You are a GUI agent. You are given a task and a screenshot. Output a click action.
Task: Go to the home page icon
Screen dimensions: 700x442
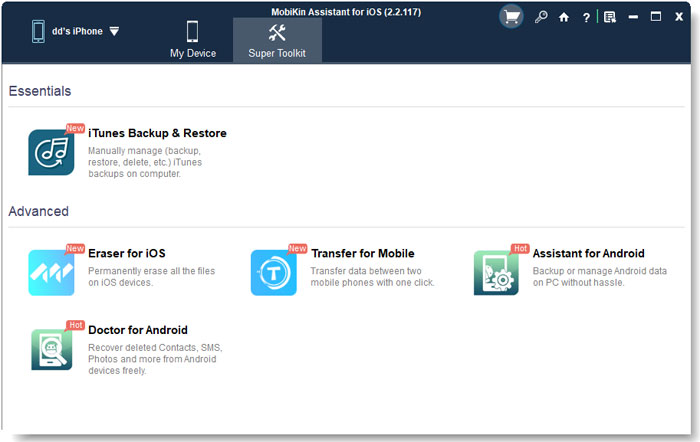[x=564, y=17]
